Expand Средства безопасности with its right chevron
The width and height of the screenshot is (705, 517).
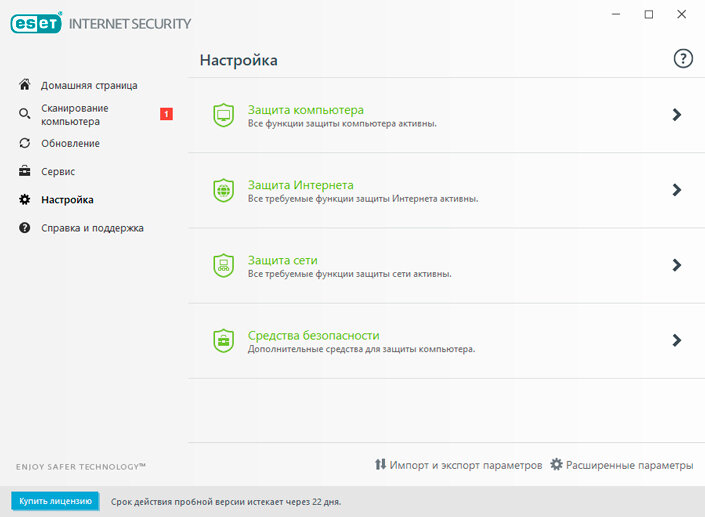[x=677, y=340]
